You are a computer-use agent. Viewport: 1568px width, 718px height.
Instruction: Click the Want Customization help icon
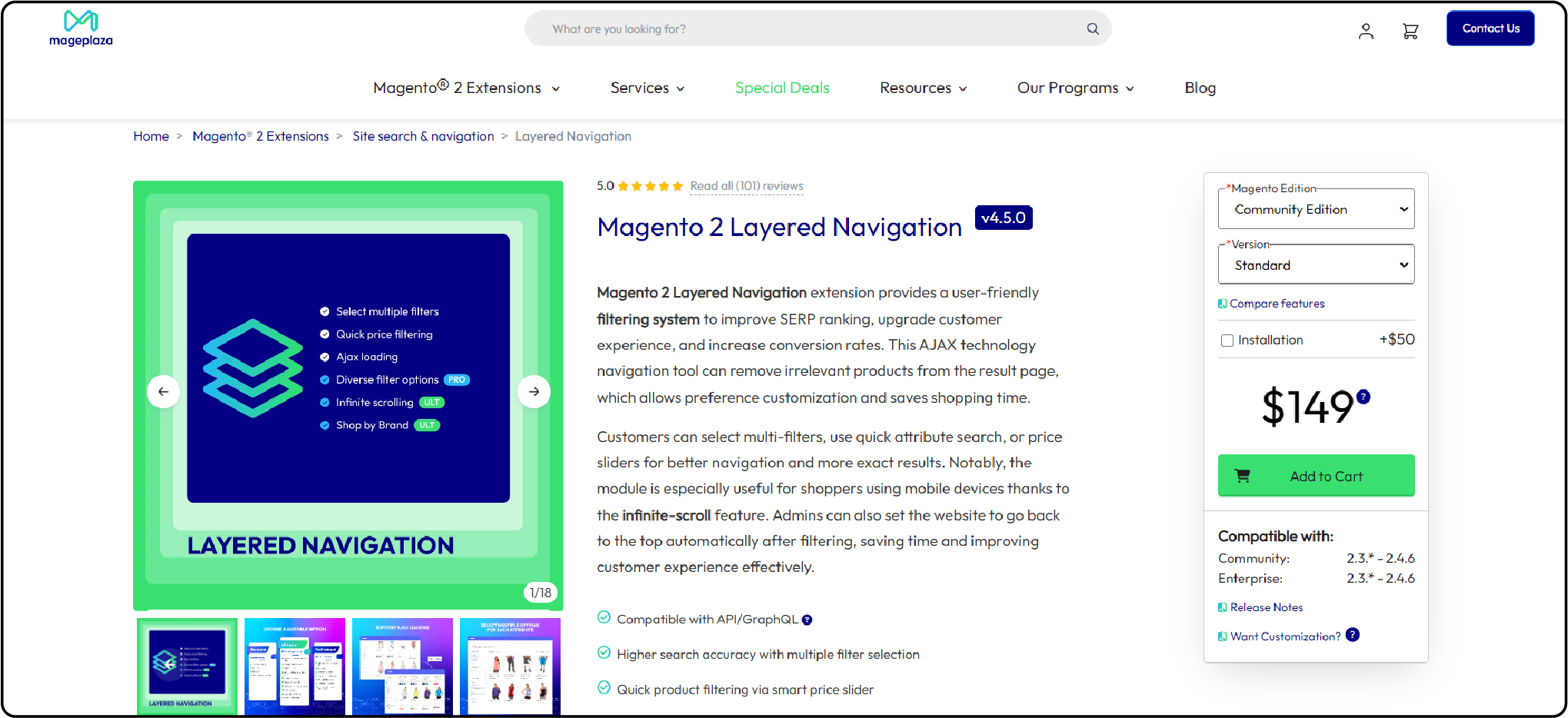(x=1353, y=635)
